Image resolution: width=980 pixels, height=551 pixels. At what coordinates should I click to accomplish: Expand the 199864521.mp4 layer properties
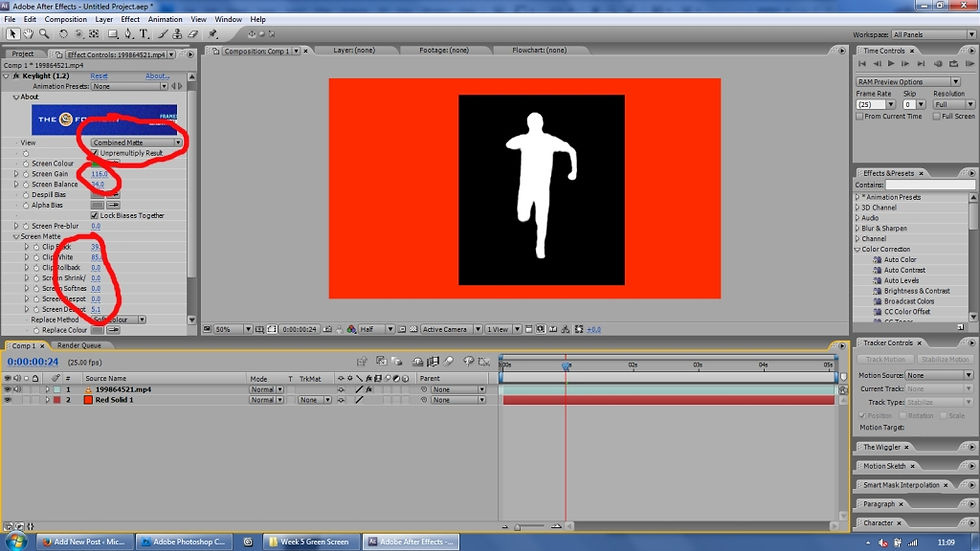[x=47, y=389]
